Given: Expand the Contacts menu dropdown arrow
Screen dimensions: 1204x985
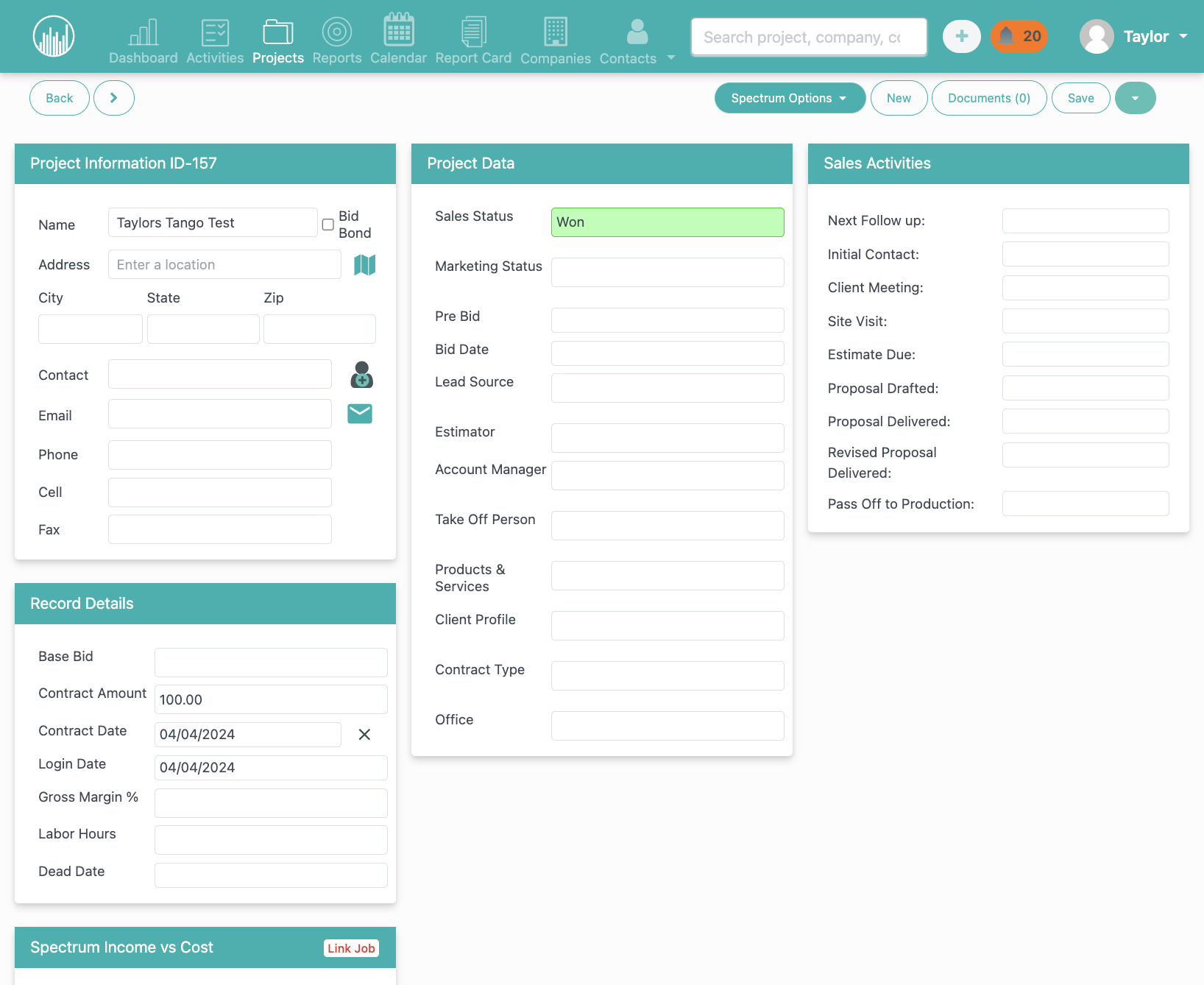Looking at the screenshot, I should click(671, 57).
